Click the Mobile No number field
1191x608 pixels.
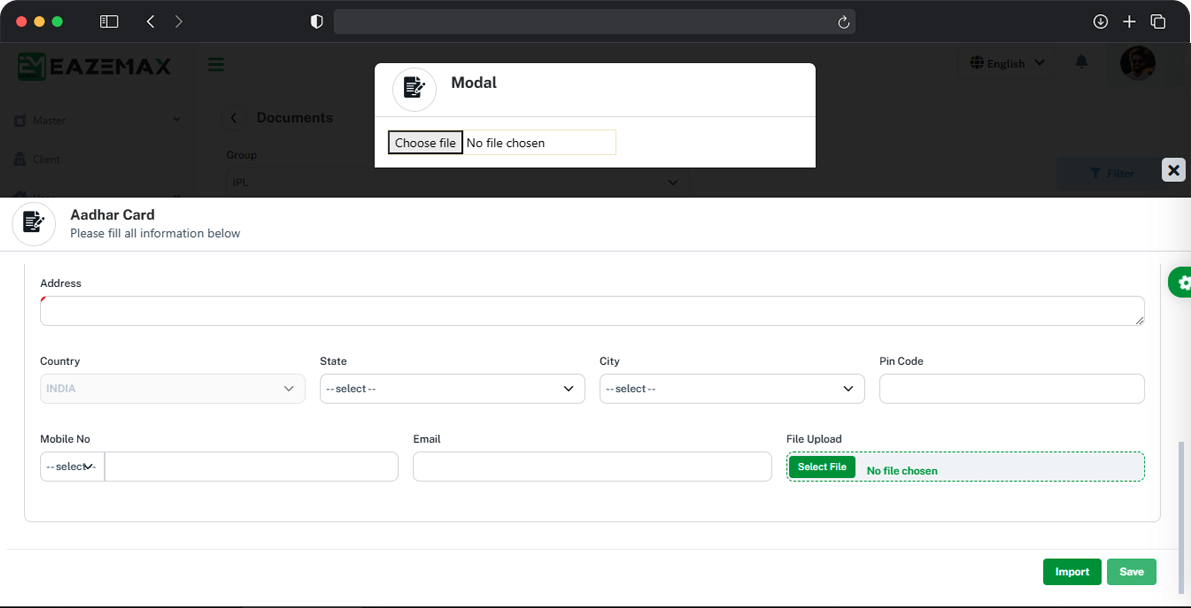click(251, 467)
